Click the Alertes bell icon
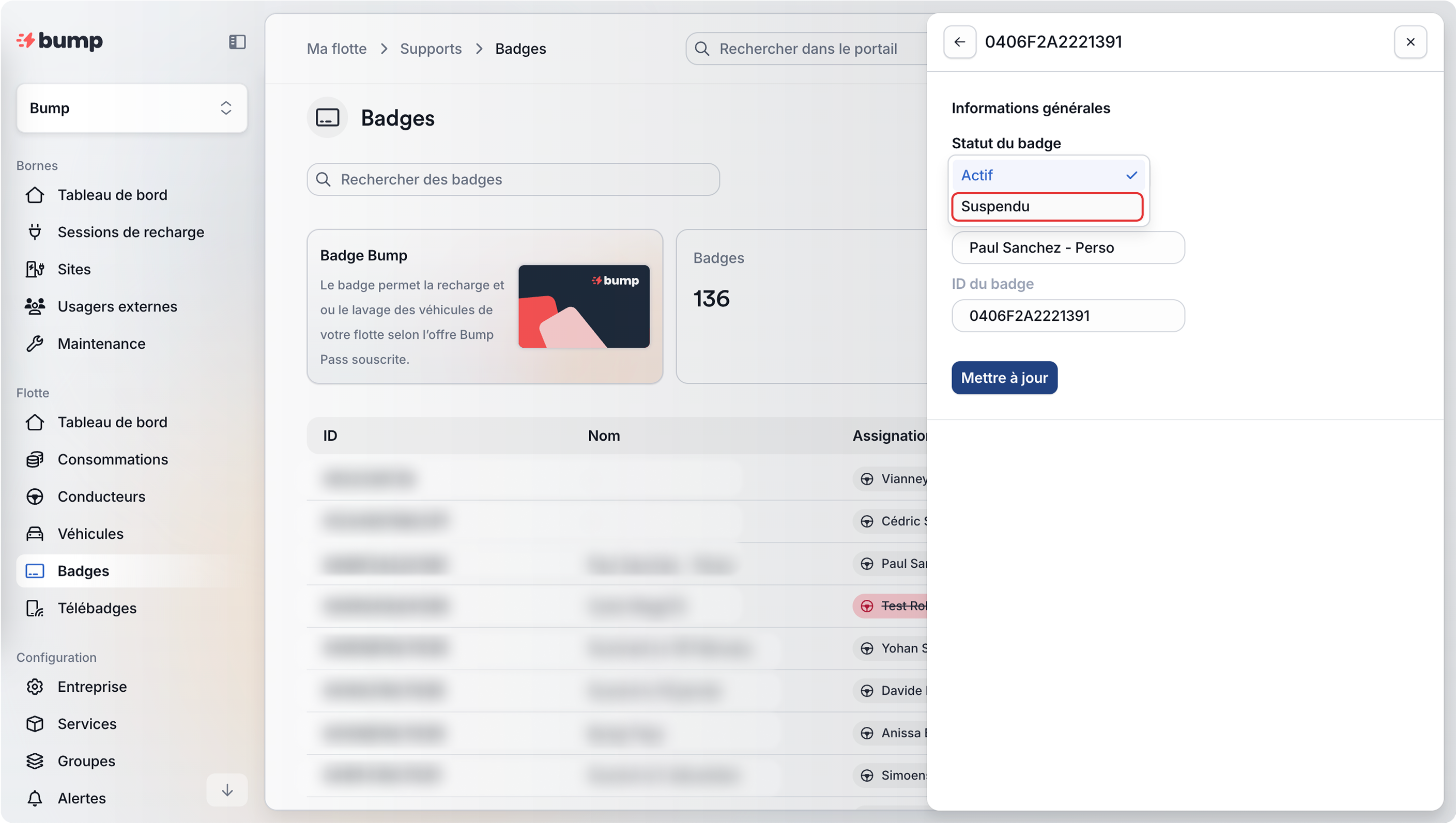The width and height of the screenshot is (1456, 823). (x=35, y=798)
